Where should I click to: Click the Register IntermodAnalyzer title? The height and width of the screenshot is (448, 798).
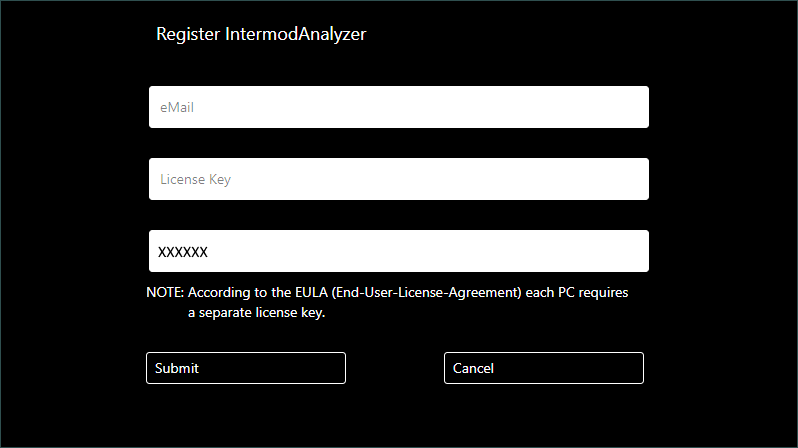(261, 34)
